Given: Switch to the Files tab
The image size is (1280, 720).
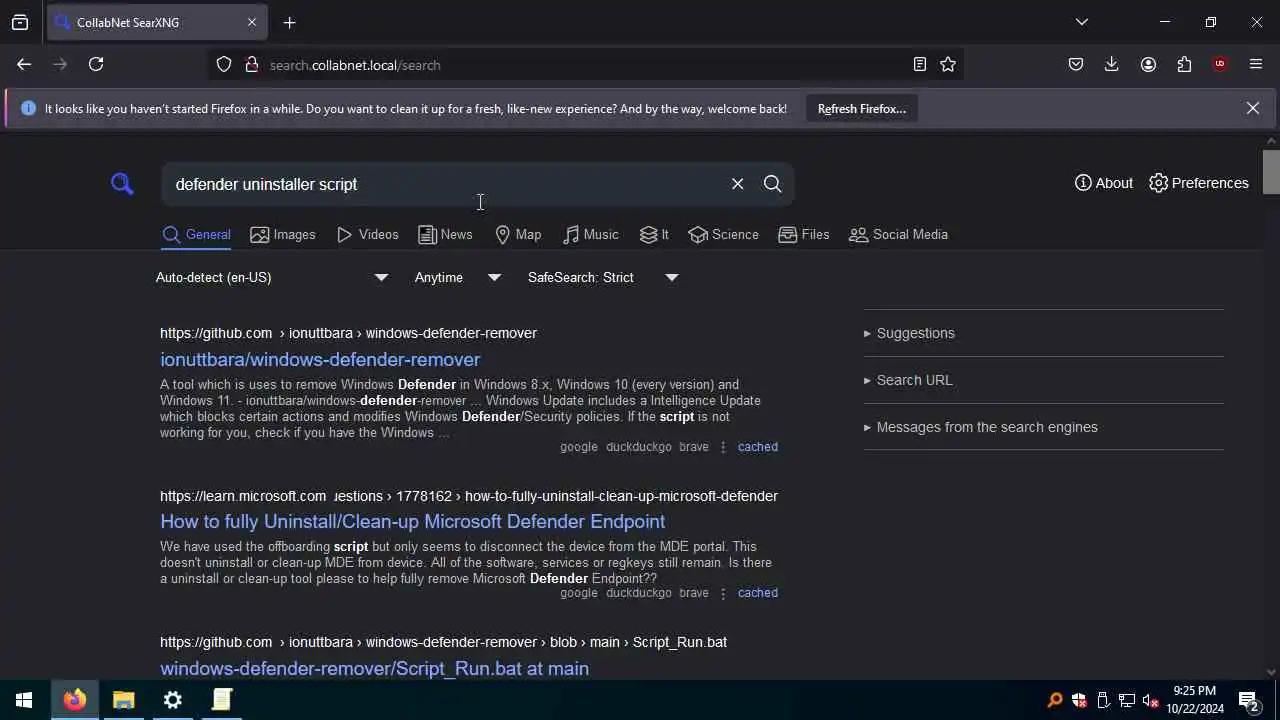Looking at the screenshot, I should pos(804,235).
